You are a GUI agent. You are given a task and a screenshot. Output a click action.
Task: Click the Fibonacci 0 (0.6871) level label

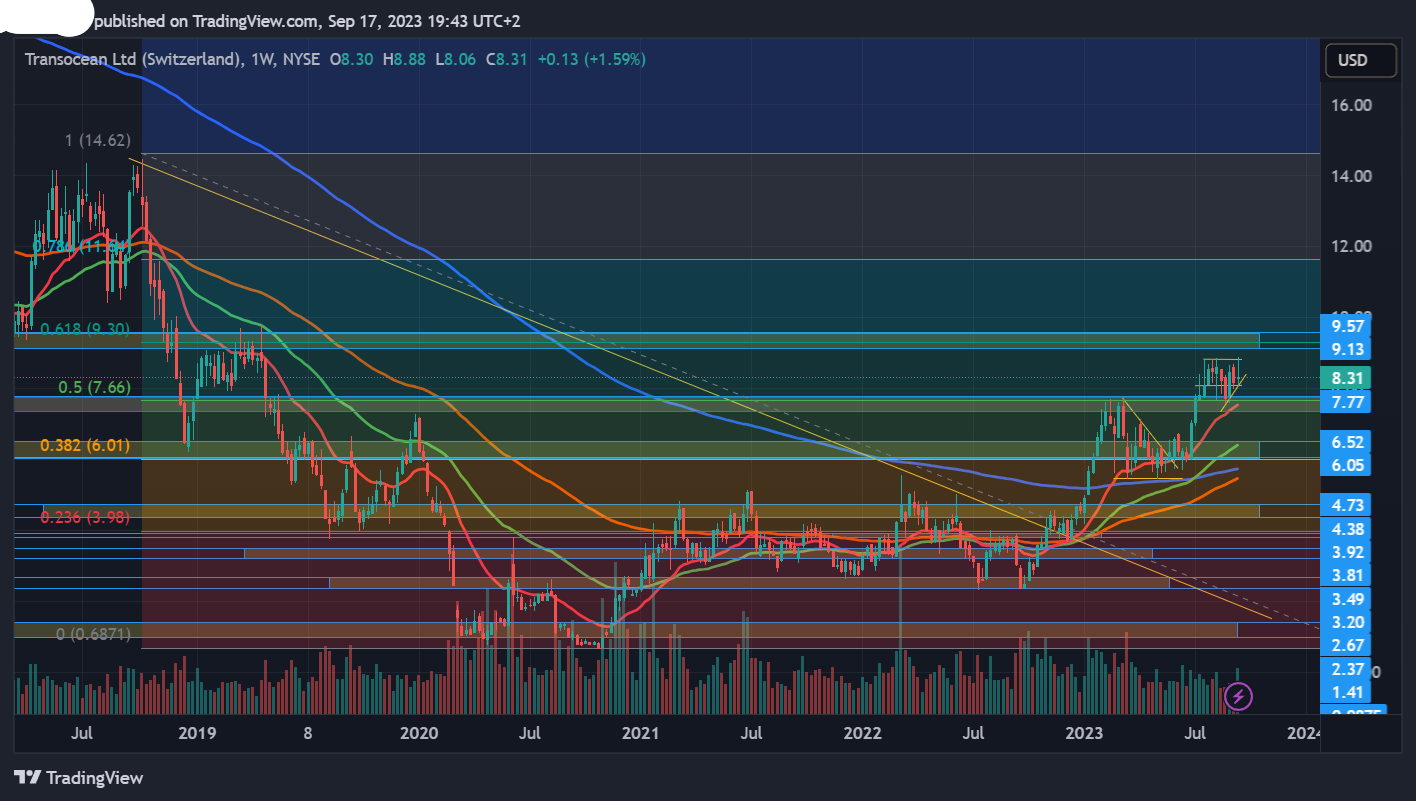click(93, 635)
